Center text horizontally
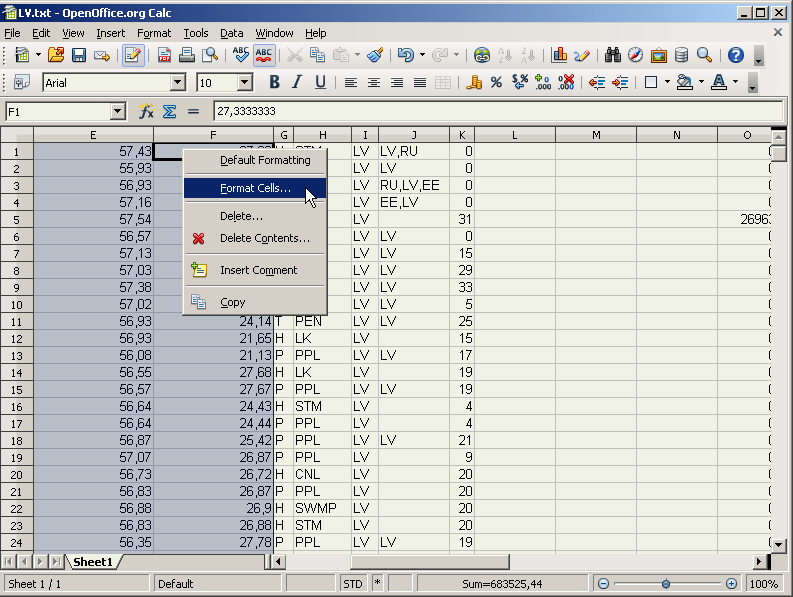The image size is (793, 597). 374,82
